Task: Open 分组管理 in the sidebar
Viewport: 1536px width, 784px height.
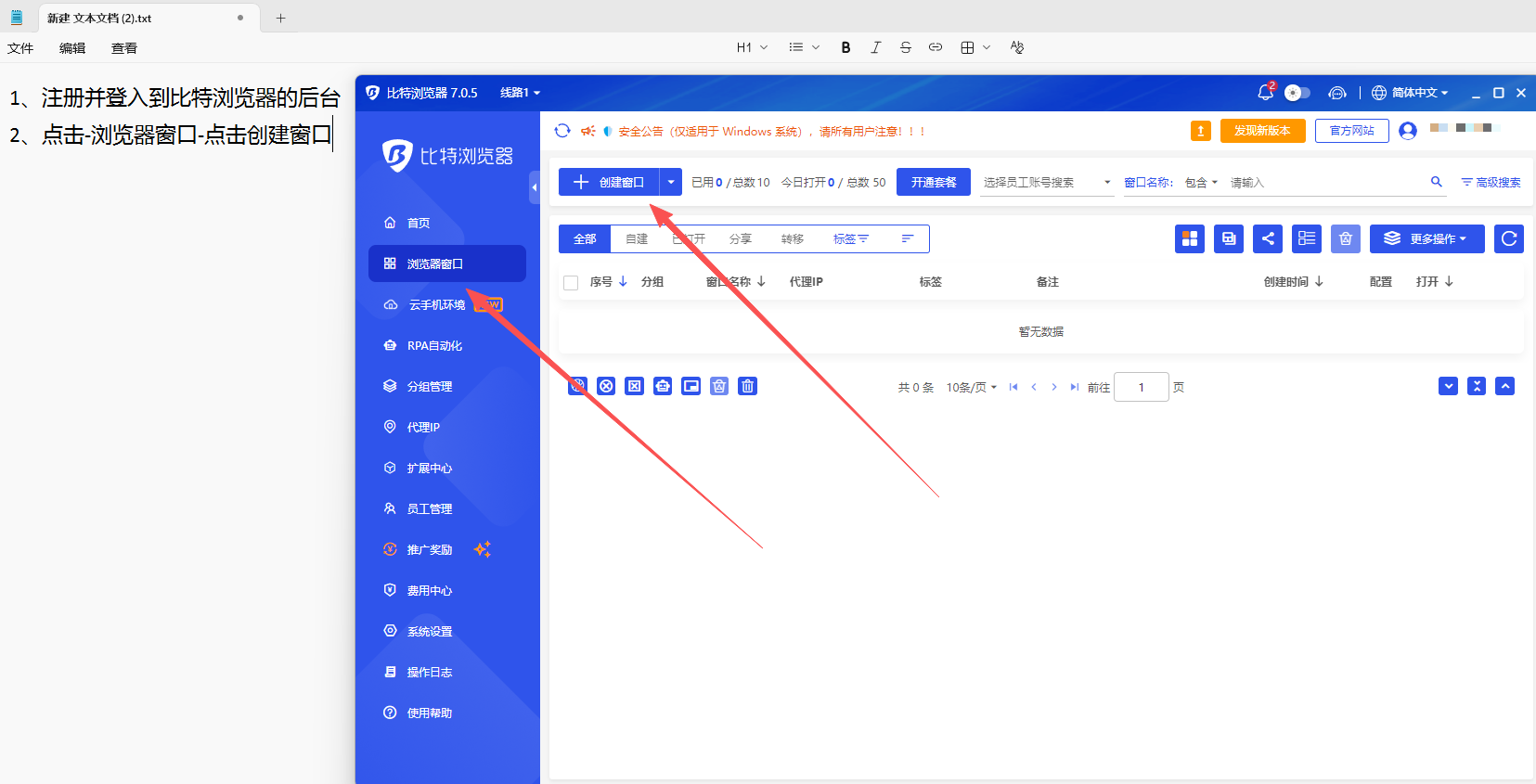Action: coord(447,386)
